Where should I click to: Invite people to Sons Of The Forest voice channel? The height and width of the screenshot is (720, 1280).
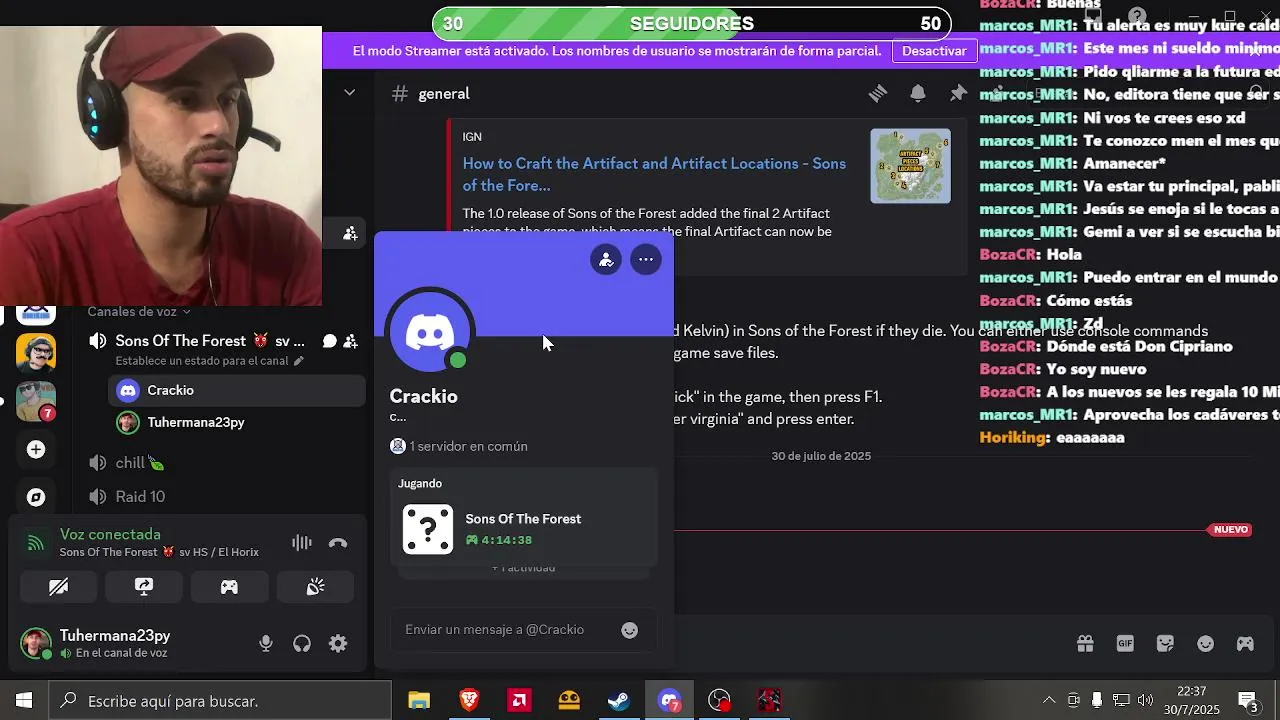351,341
